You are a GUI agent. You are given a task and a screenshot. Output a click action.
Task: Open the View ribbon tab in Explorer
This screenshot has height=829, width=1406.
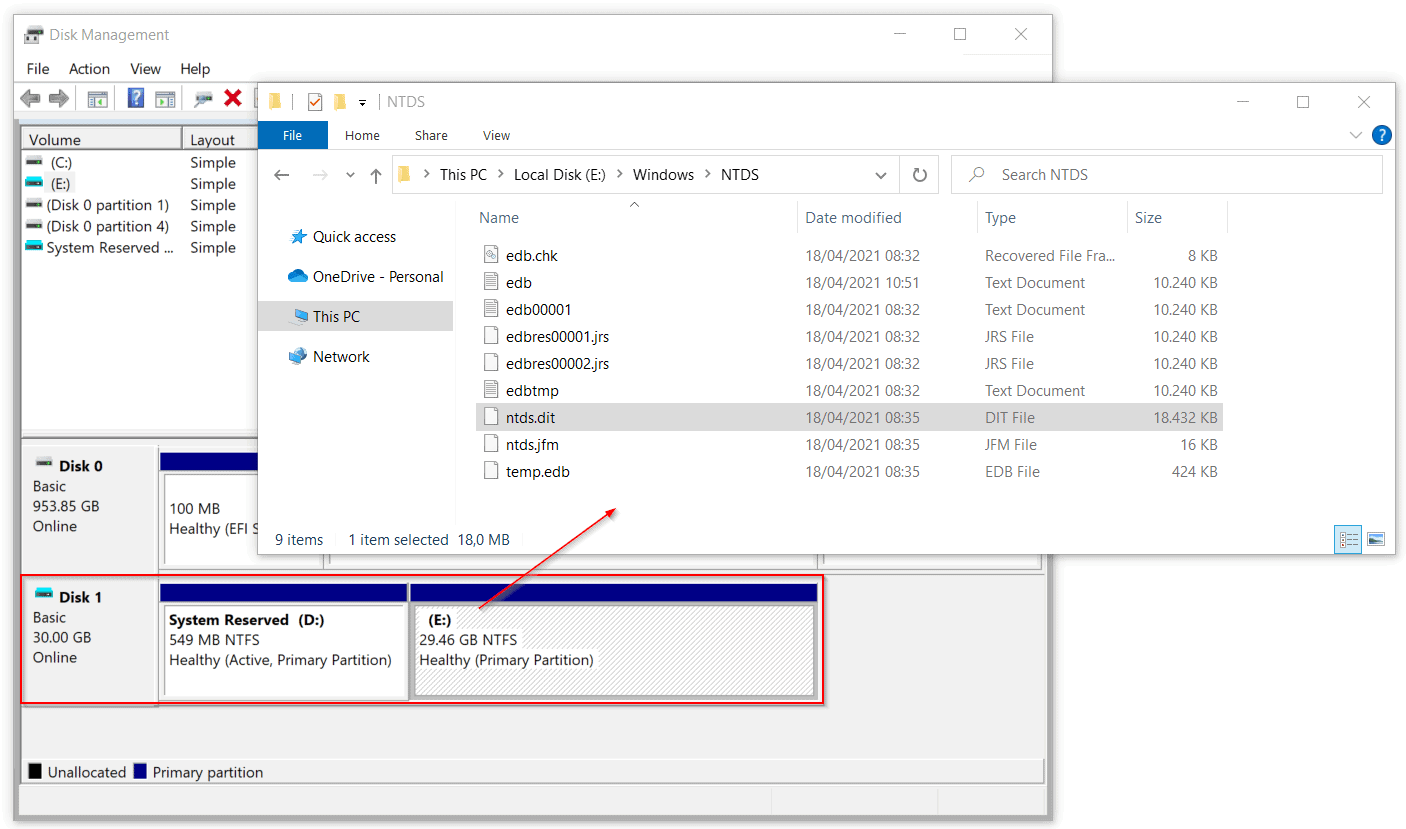pos(496,135)
